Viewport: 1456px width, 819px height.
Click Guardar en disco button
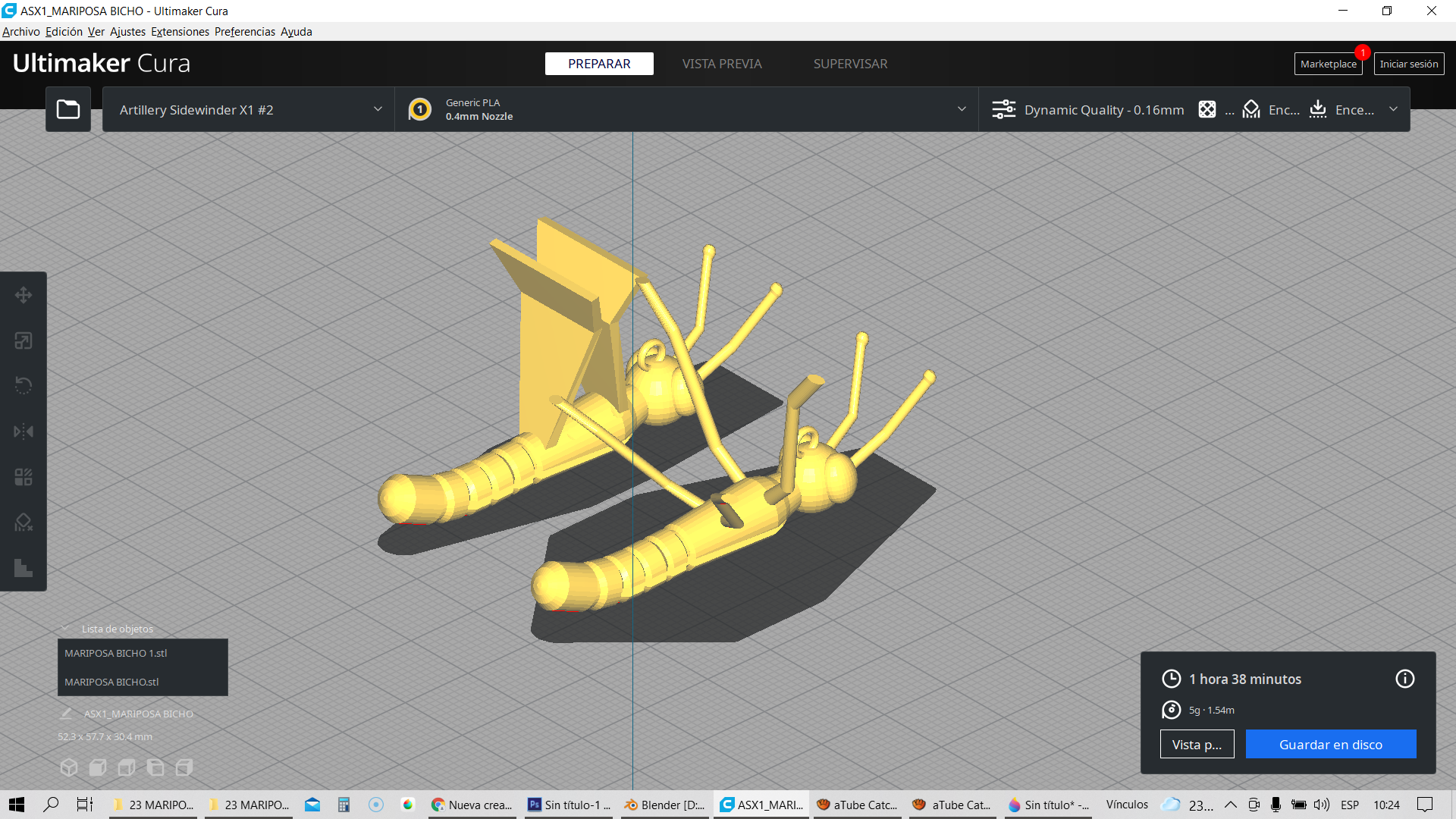[x=1330, y=744]
